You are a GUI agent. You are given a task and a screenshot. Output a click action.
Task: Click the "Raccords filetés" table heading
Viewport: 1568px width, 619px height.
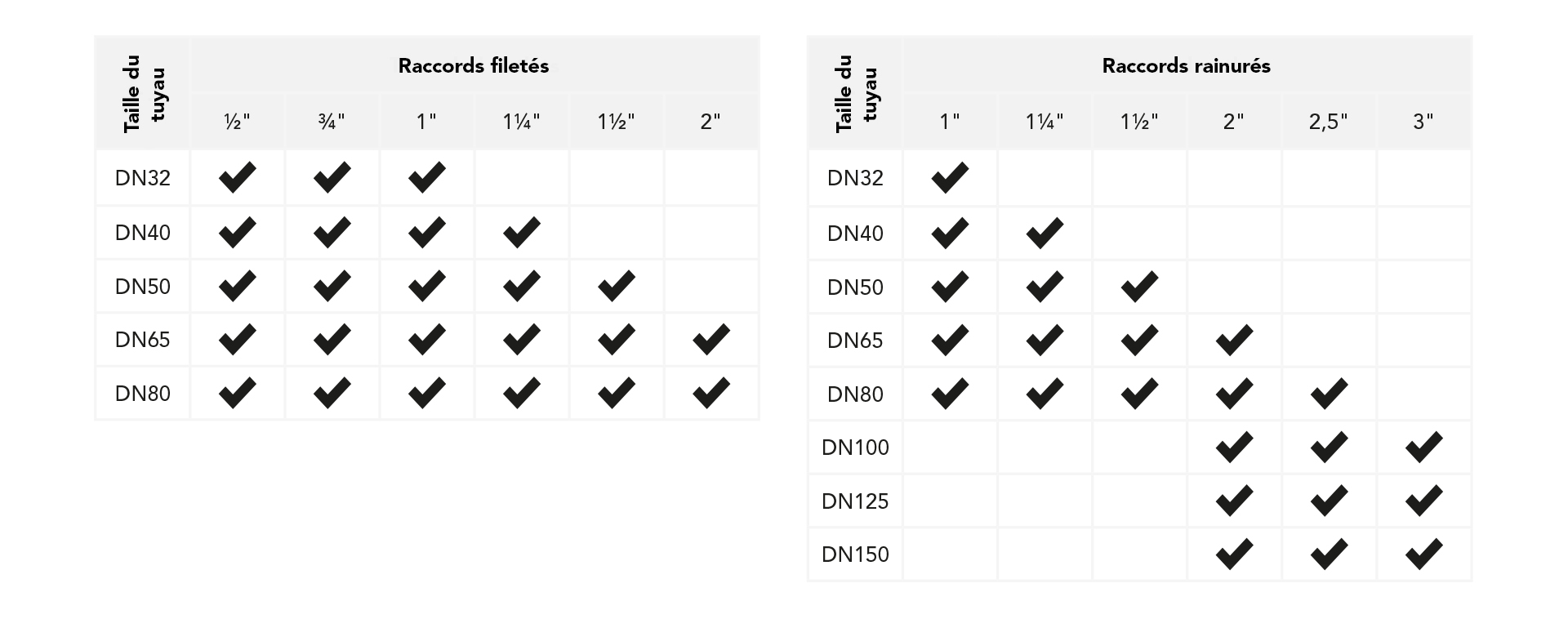474,66
